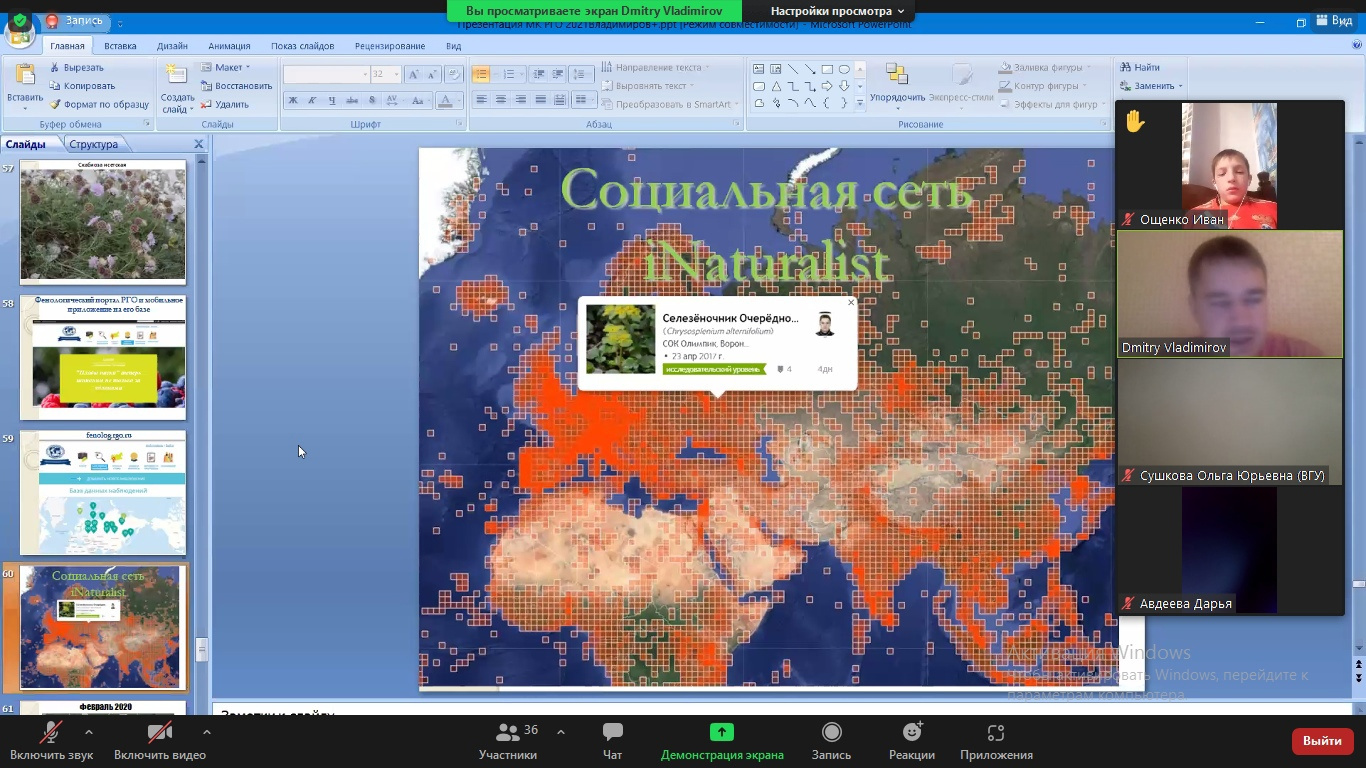The height and width of the screenshot is (768, 1366).
Task: Open the Animation (Анимация) ribbon tab
Action: tap(230, 46)
